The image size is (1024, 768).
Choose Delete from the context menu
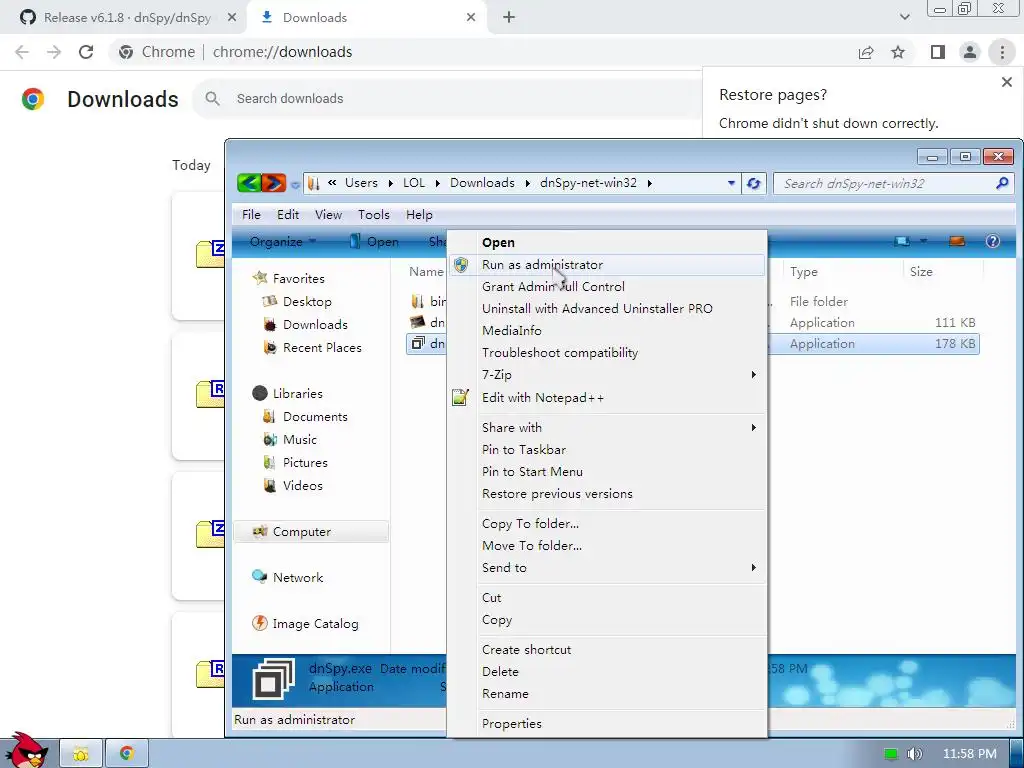click(x=607, y=671)
